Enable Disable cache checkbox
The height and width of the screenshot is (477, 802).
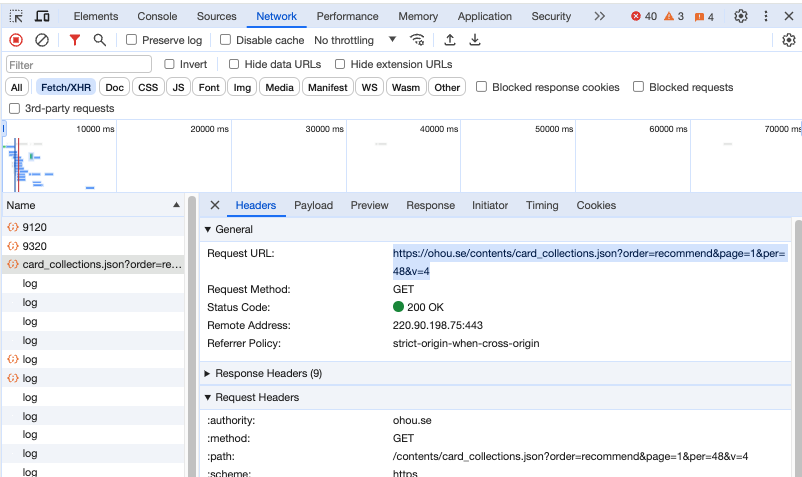coord(225,39)
